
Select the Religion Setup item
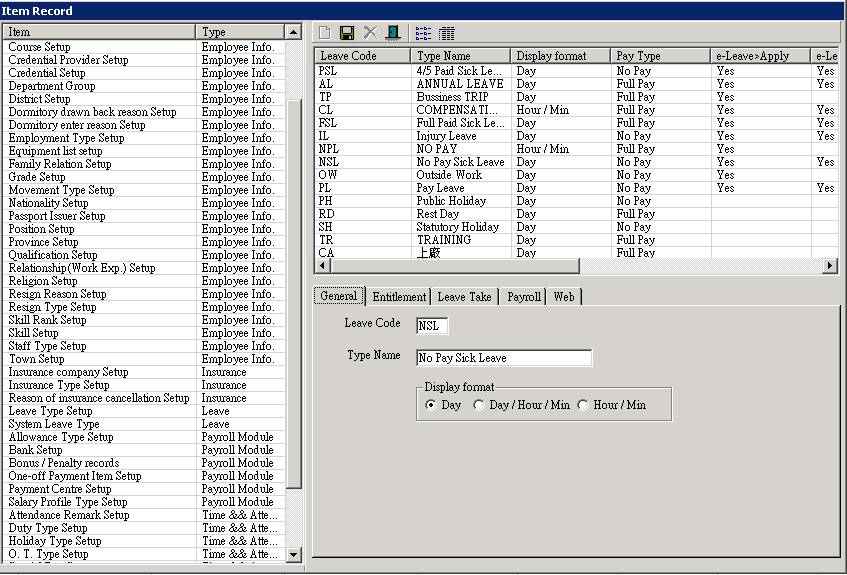tap(144, 281)
